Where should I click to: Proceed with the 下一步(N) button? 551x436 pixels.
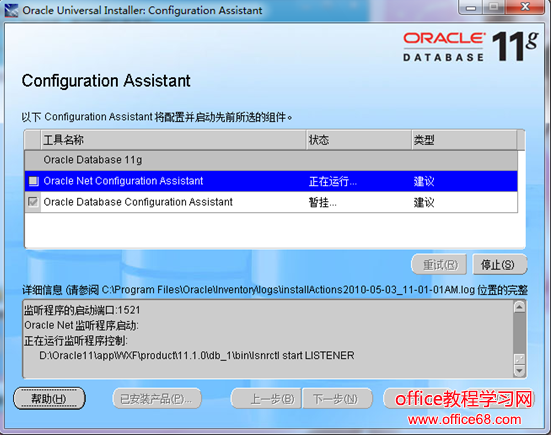pyautogui.click(x=337, y=398)
